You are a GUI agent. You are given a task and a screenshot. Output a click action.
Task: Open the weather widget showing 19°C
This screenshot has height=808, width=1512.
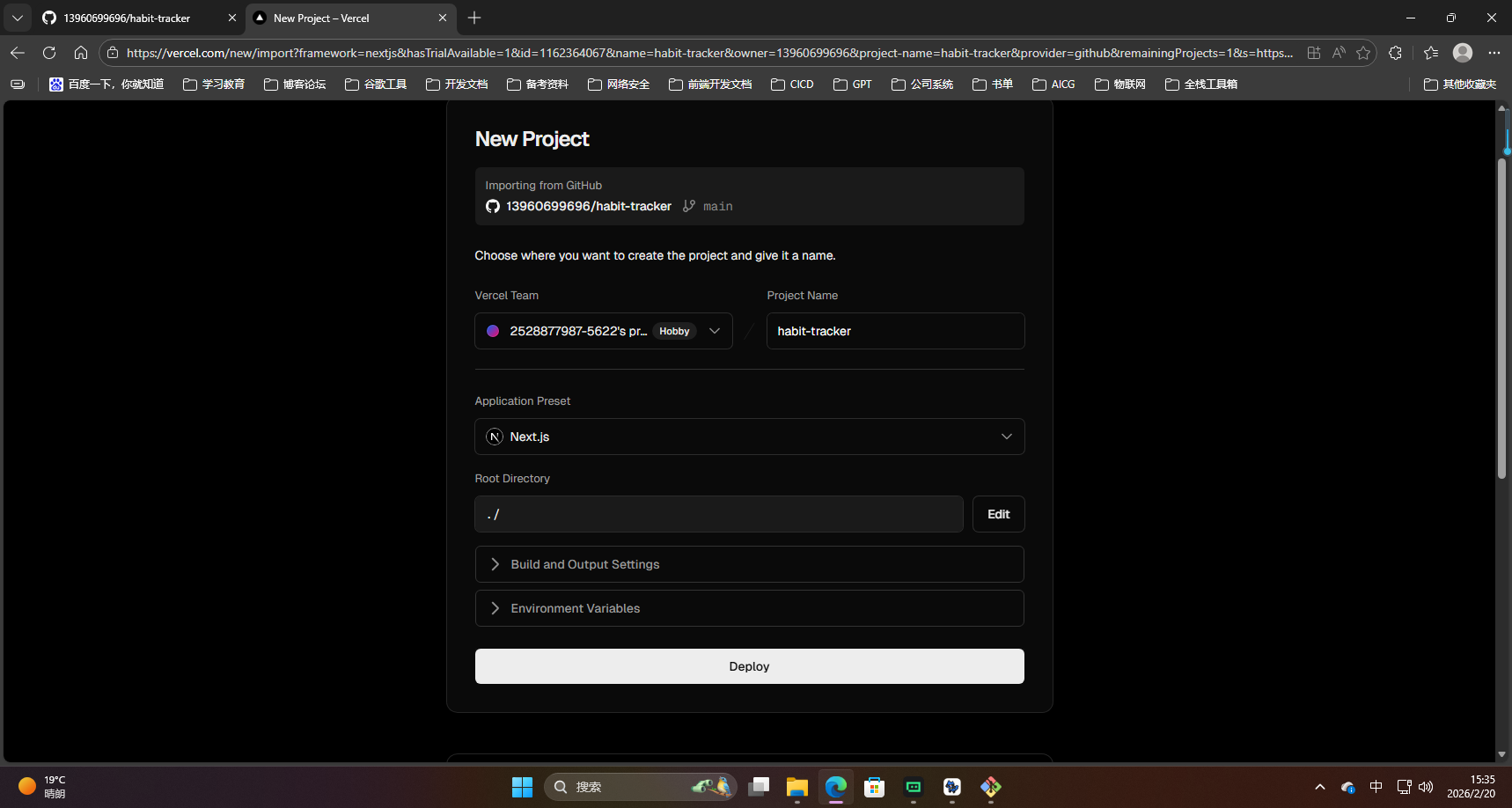point(42,787)
